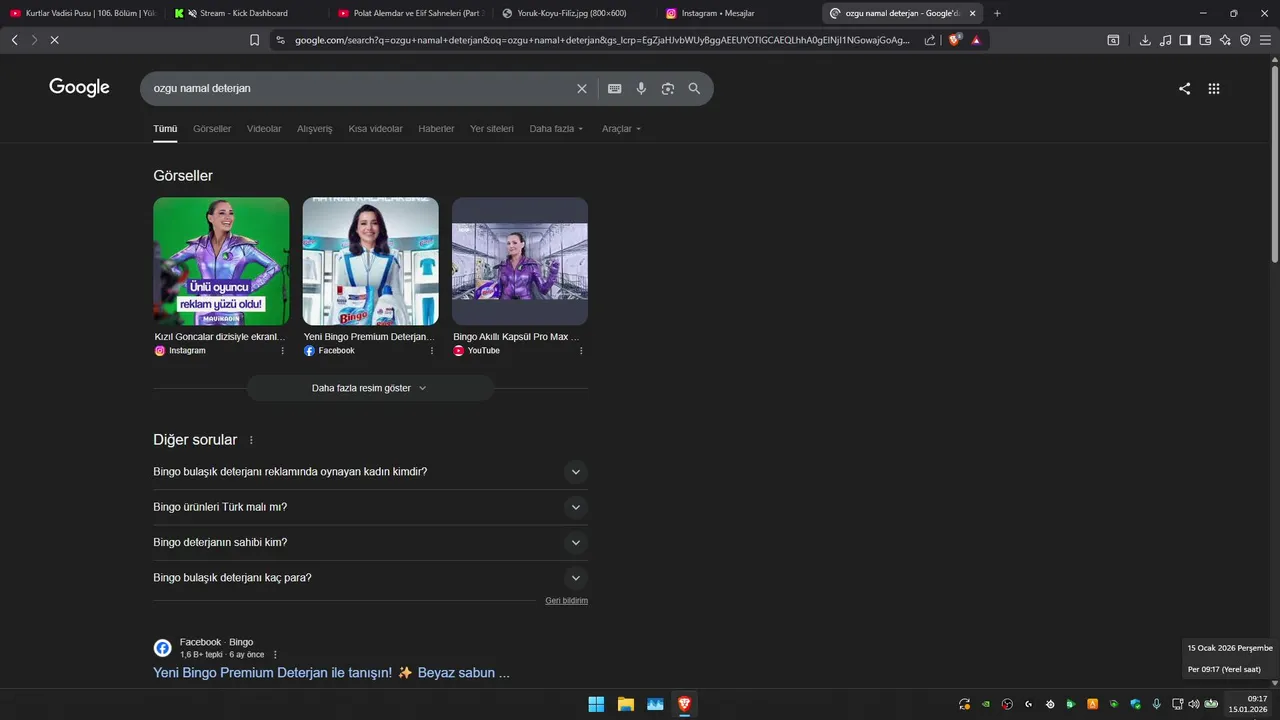Open a new browser tab
Viewport: 1280px width, 720px height.
point(997,13)
